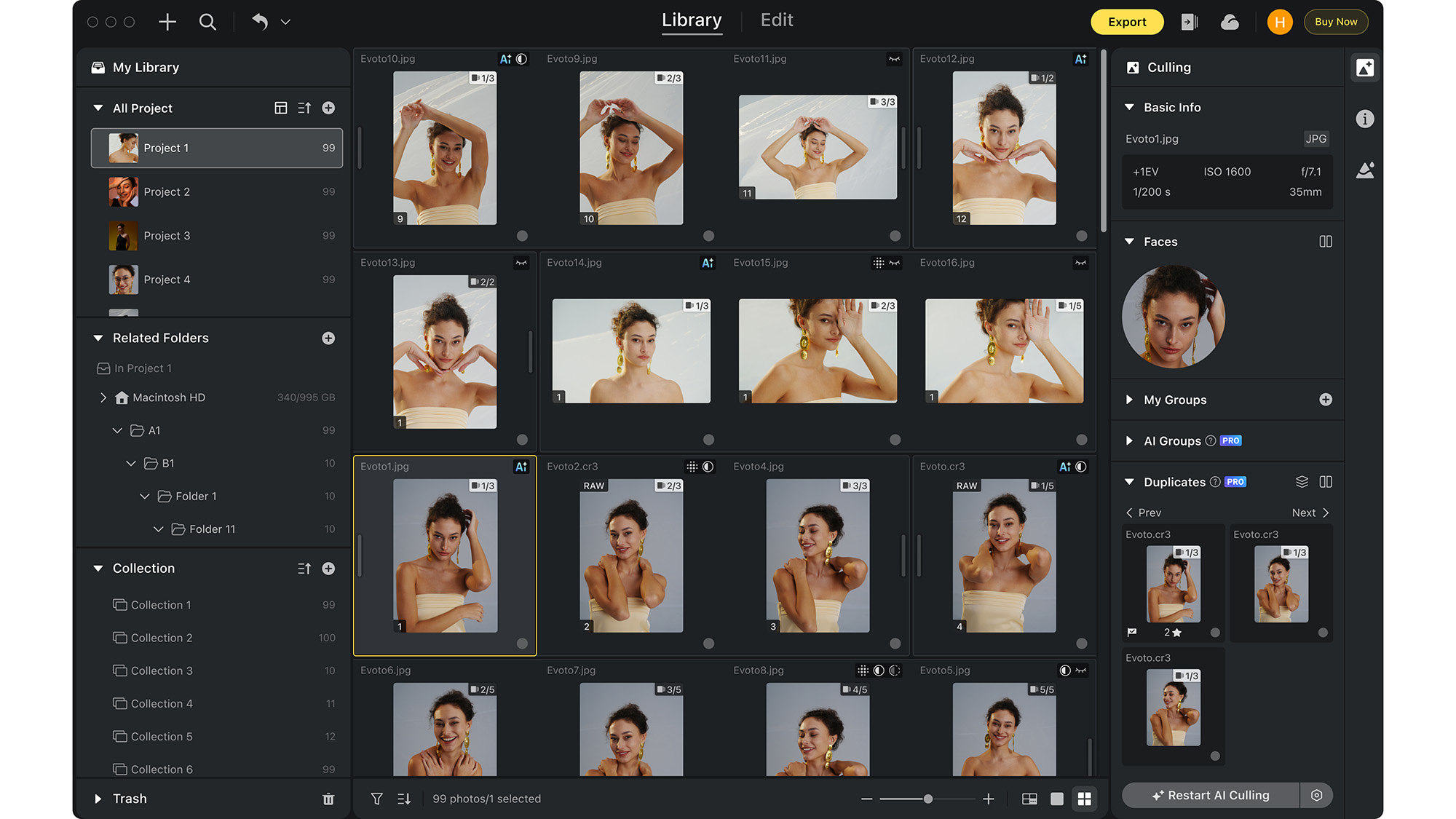This screenshot has height=819, width=1456.
Task: Collapse the Collection section
Action: tap(98, 569)
